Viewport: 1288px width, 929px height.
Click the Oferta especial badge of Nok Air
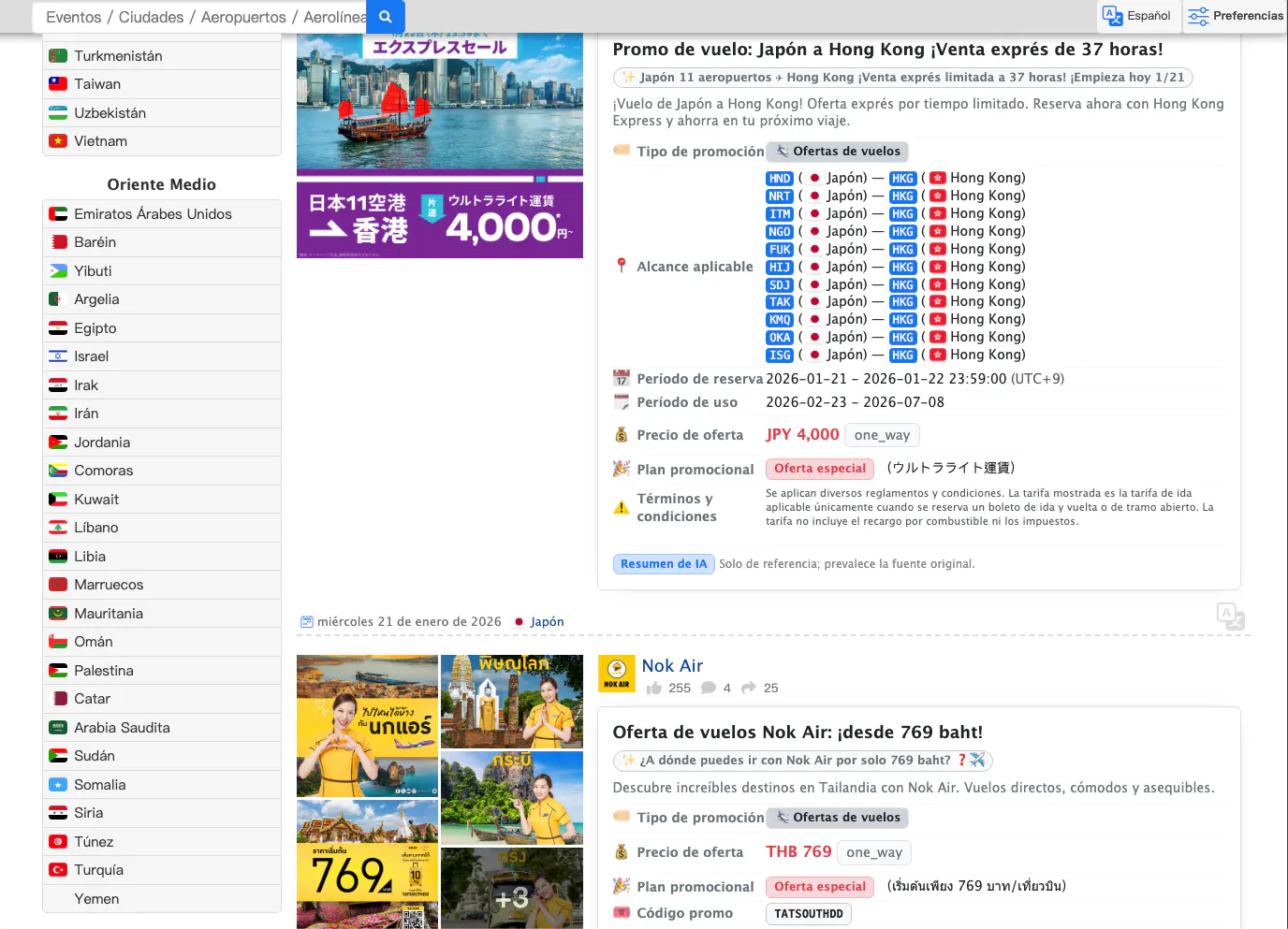pos(820,887)
